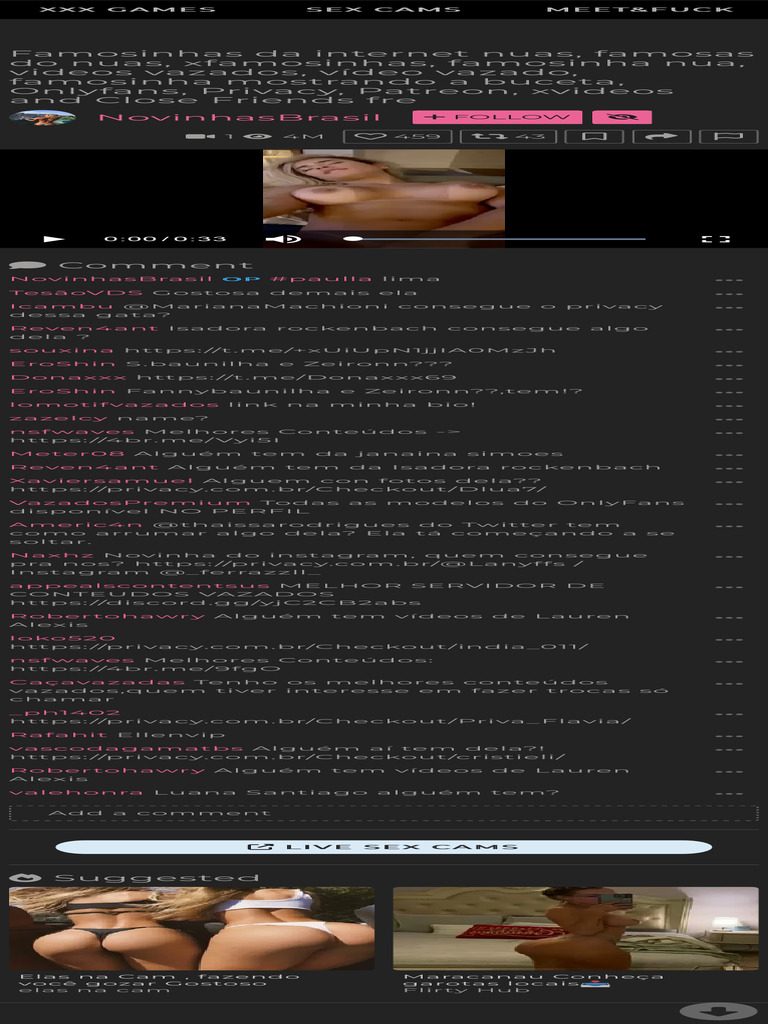Click the #paulla hashtag in first comment
This screenshot has height=1024, width=768.
(x=321, y=279)
